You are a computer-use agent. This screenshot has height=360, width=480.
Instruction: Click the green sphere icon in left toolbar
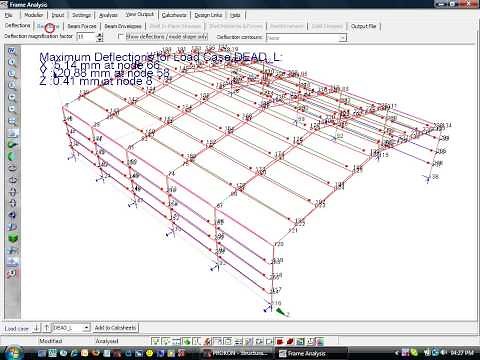tap(12, 156)
